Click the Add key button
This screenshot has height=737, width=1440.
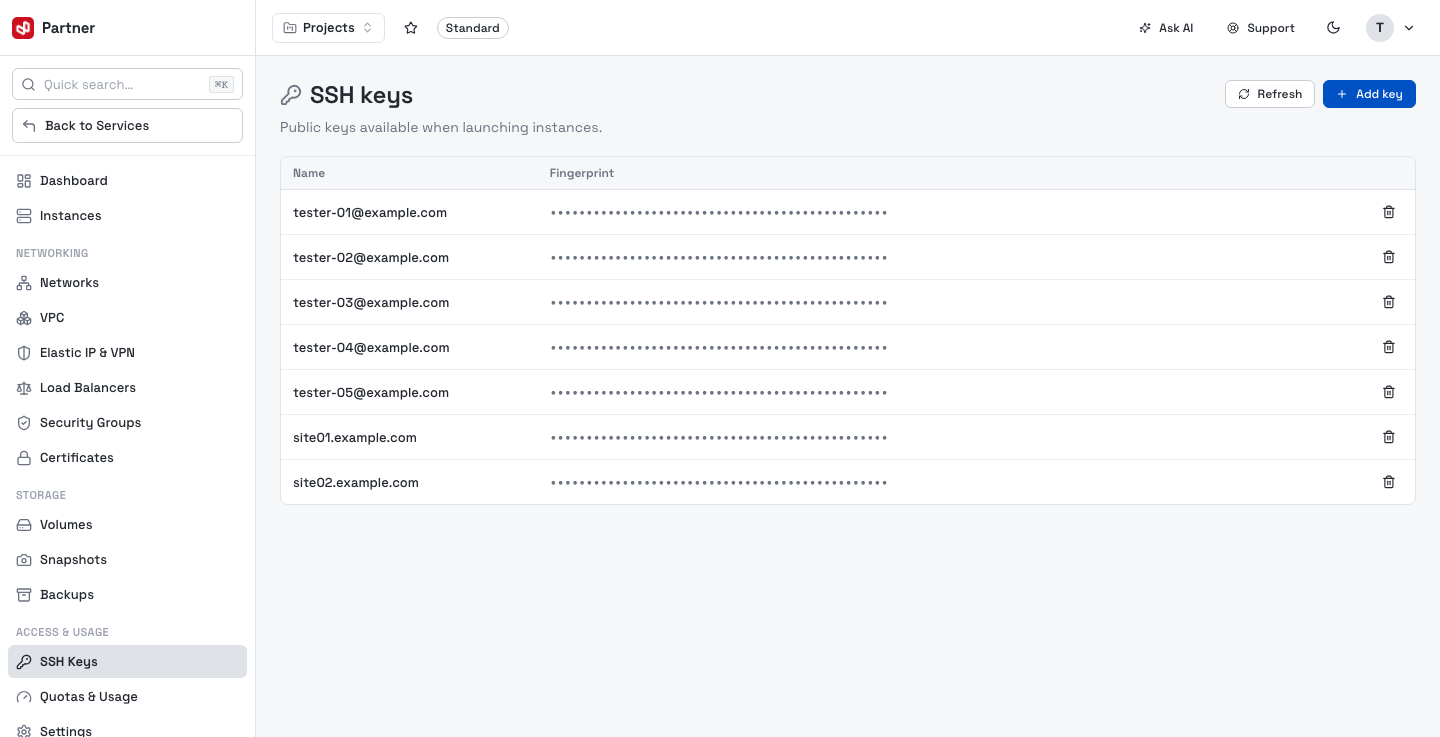(1369, 94)
